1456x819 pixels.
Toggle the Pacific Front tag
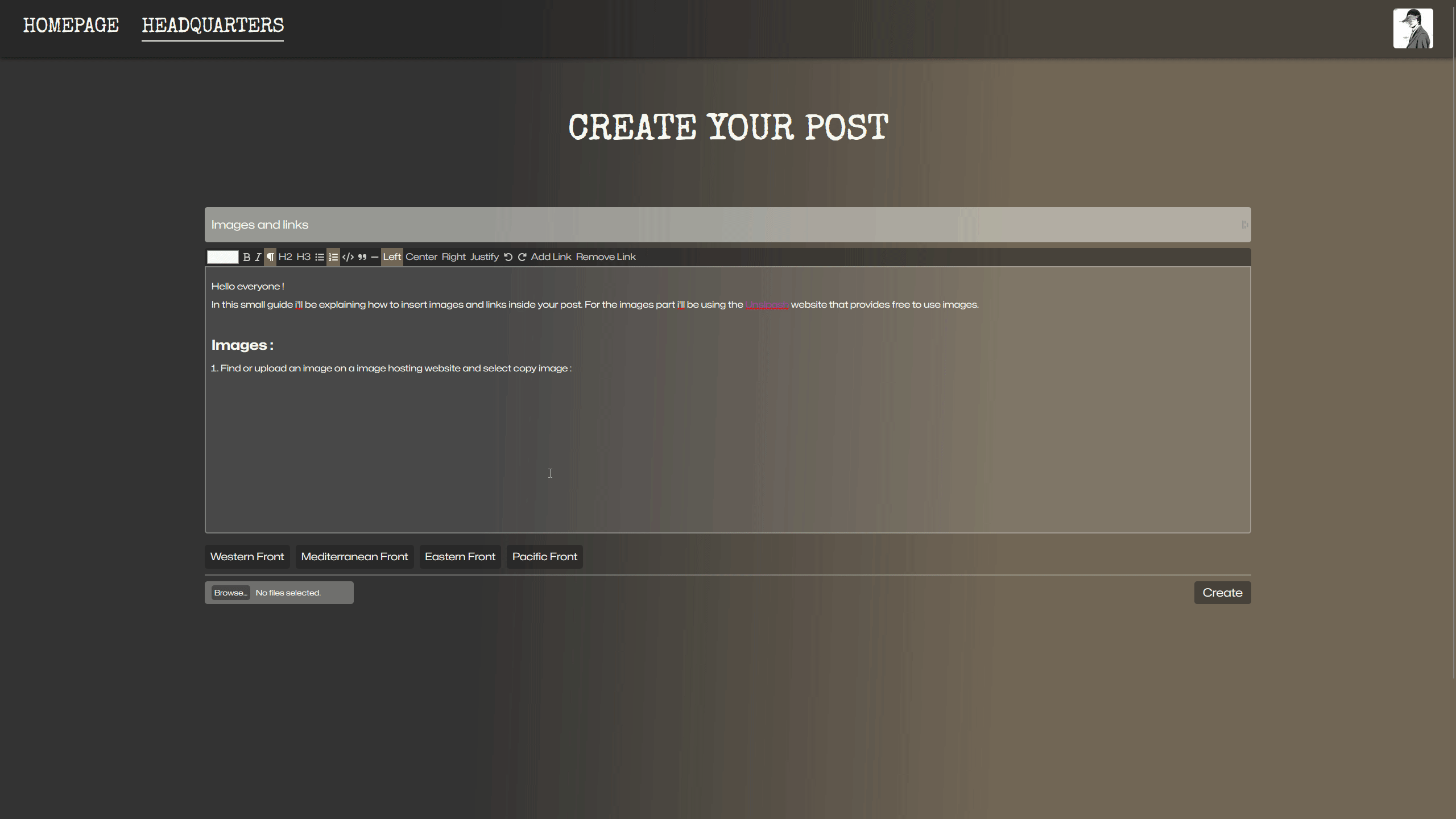coord(544,557)
